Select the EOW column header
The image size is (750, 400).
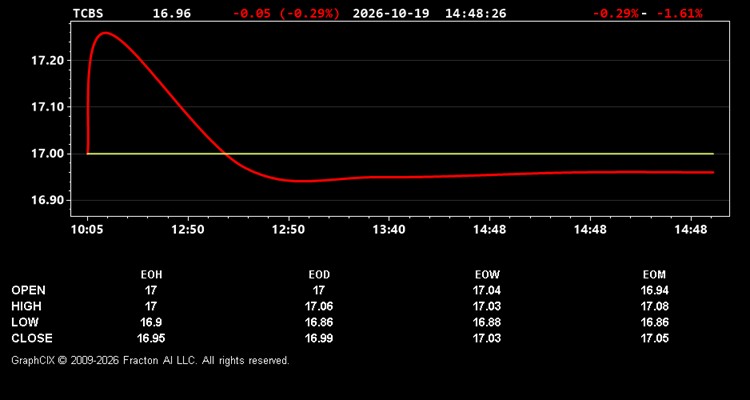[487, 275]
